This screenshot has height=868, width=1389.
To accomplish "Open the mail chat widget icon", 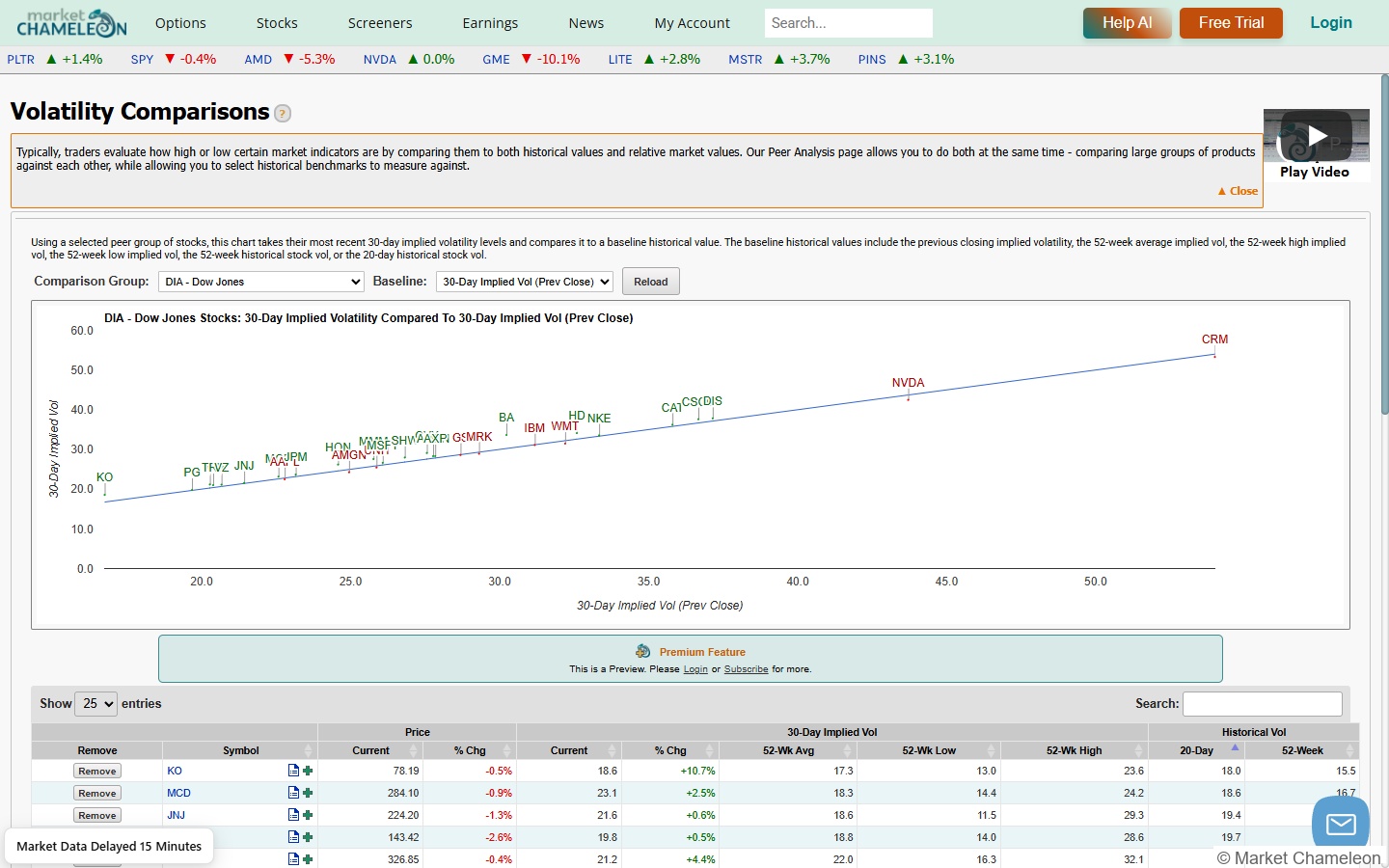I will (x=1341, y=823).
